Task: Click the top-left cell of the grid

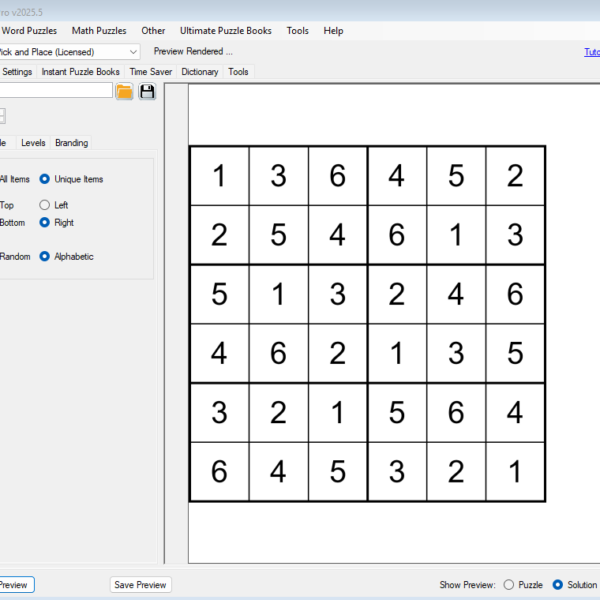Action: pos(219,176)
